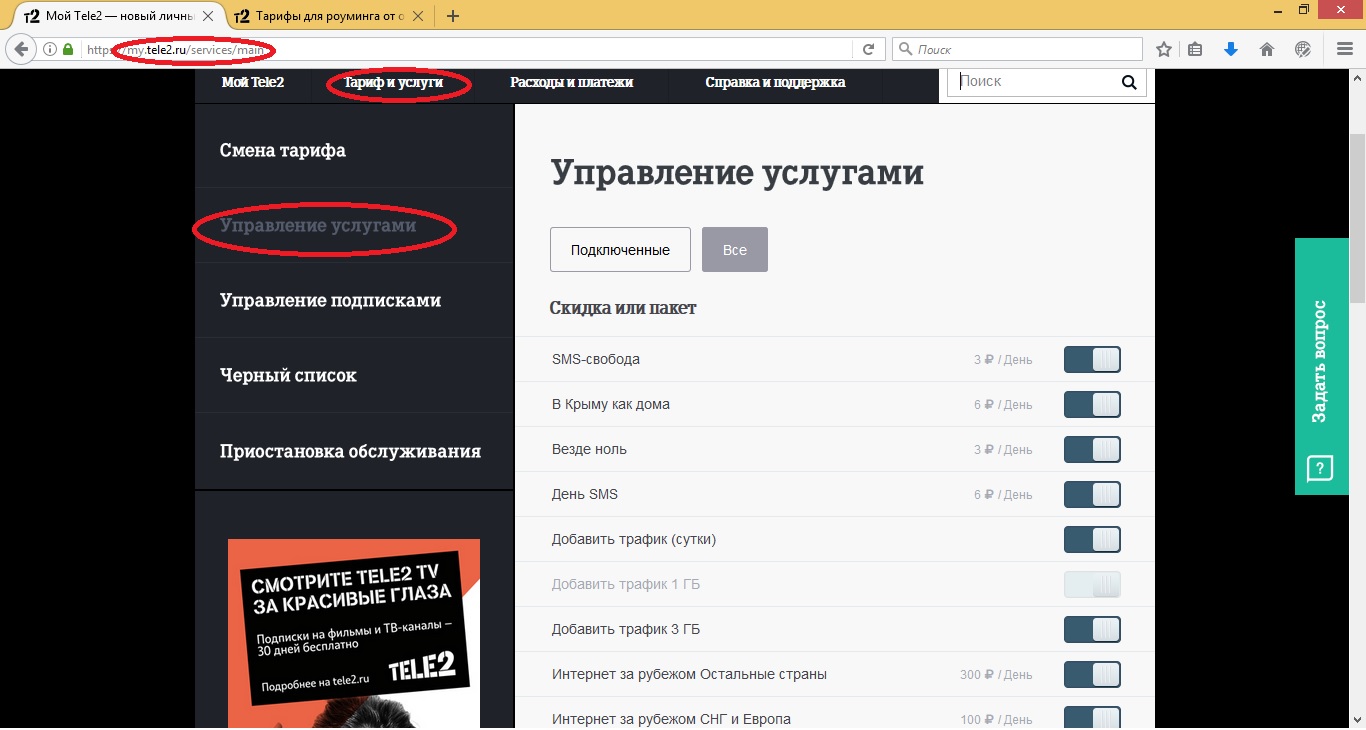
Task: Switch the Везде ноль service toggle
Action: pyautogui.click(x=1092, y=450)
